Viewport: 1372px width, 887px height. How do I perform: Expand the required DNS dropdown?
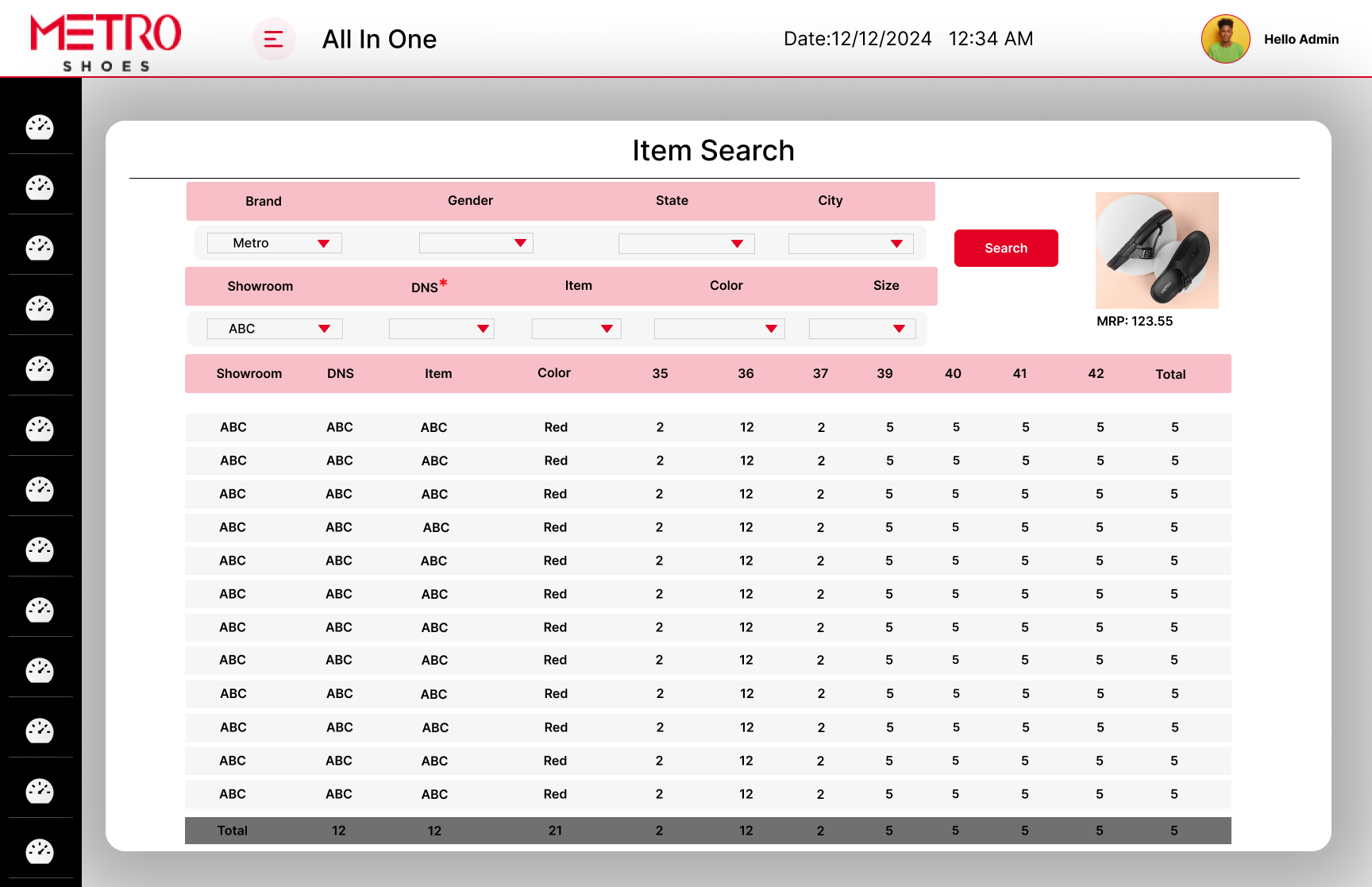pyautogui.click(x=441, y=329)
